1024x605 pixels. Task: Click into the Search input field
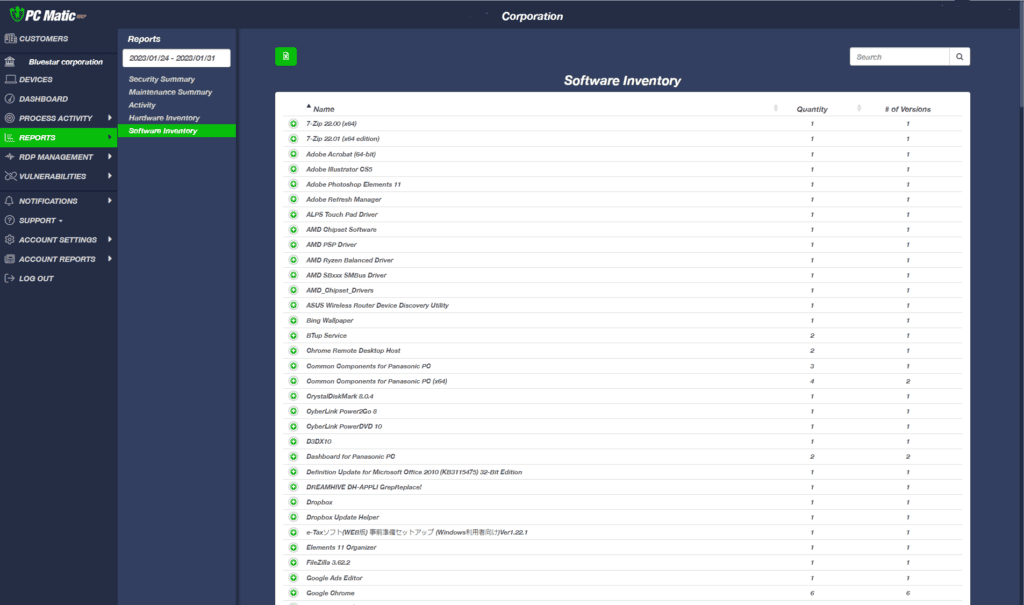pos(899,57)
